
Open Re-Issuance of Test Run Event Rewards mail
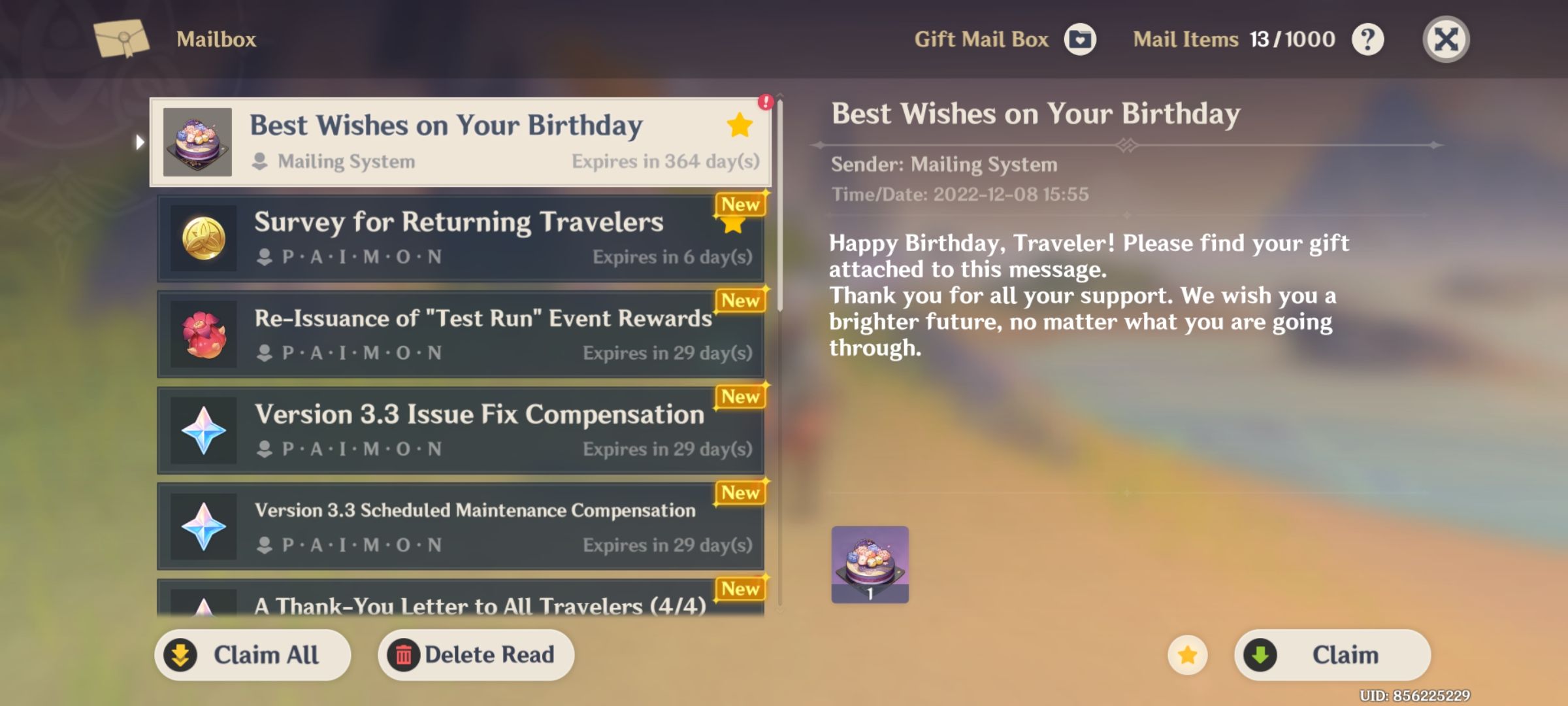[x=461, y=334]
